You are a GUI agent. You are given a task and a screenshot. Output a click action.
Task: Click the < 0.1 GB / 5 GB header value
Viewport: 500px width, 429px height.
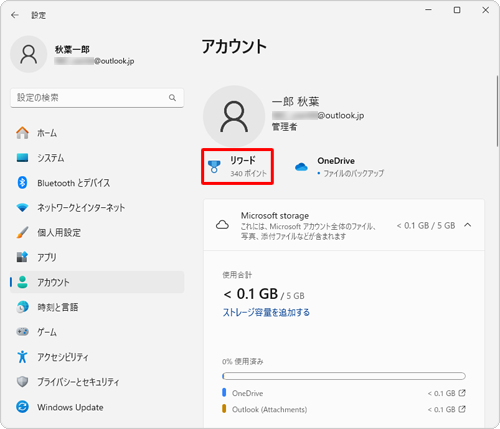(x=426, y=226)
